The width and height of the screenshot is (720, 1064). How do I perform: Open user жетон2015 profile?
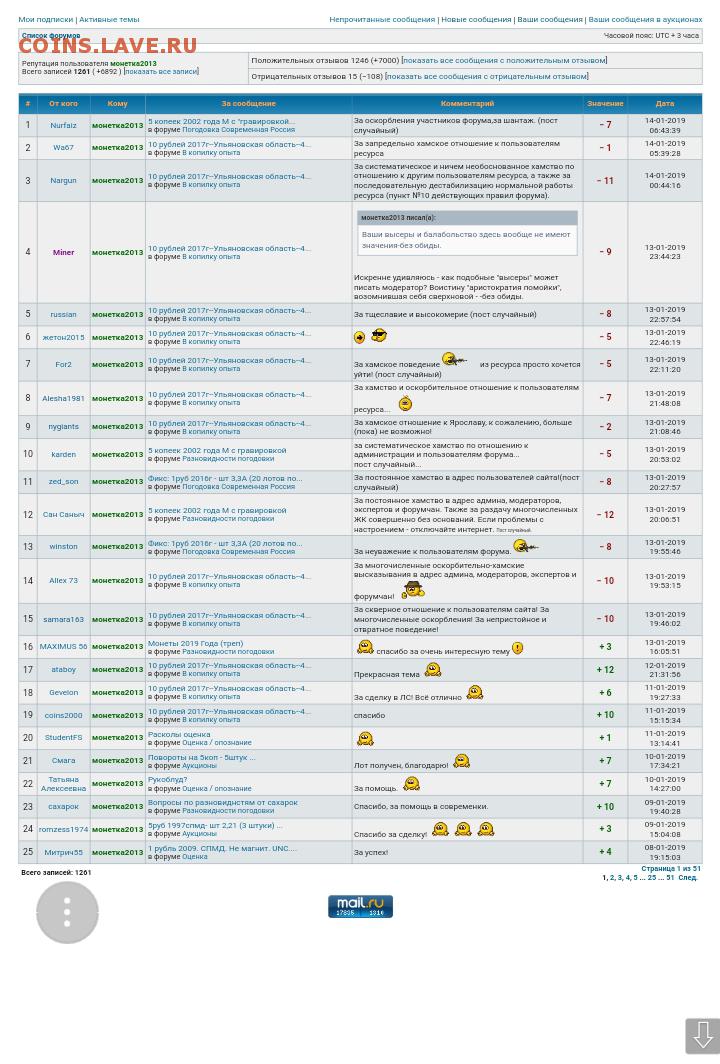pyautogui.click(x=63, y=337)
